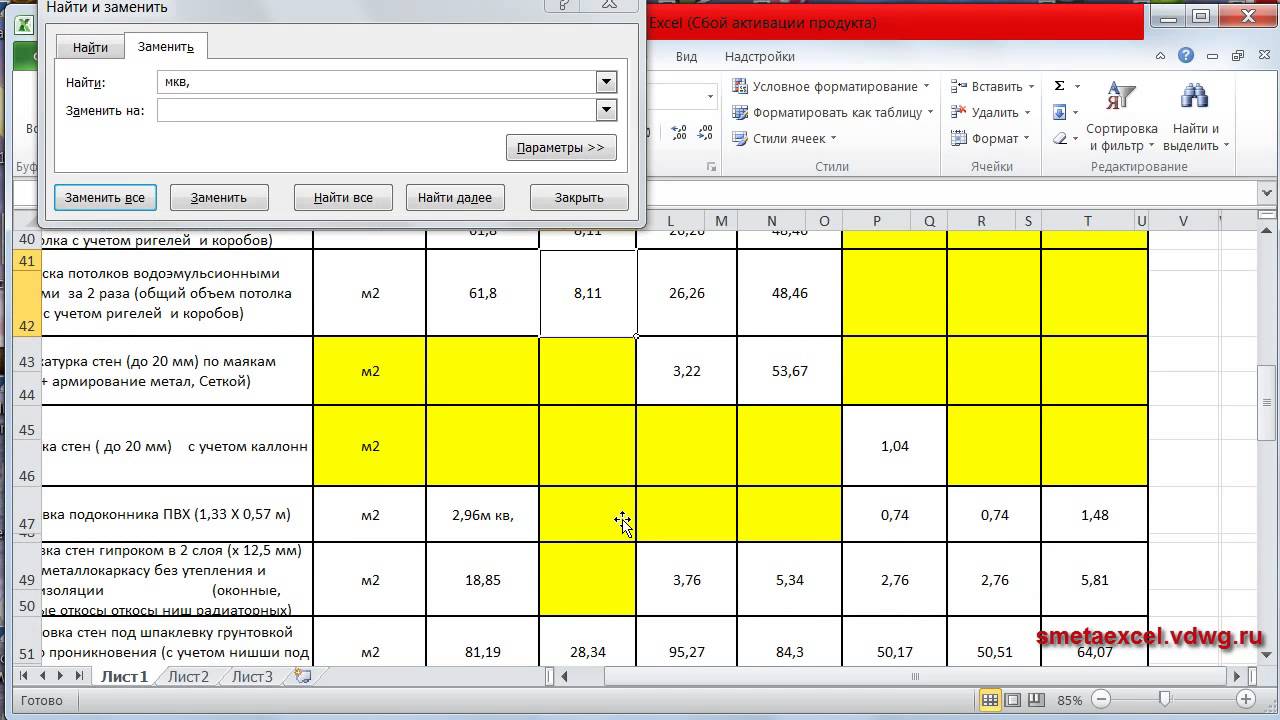The width and height of the screenshot is (1280, 720).
Task: Open Удалить dropdown arrow
Action: pyautogui.click(x=1028, y=112)
